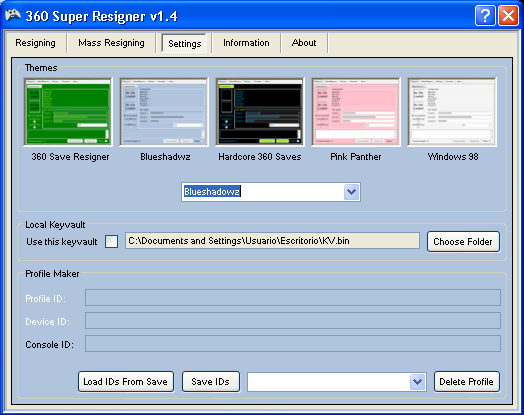Viewport: 524px width, 415px height.
Task: Close the 360 Super Resigner window
Action: pos(508,15)
